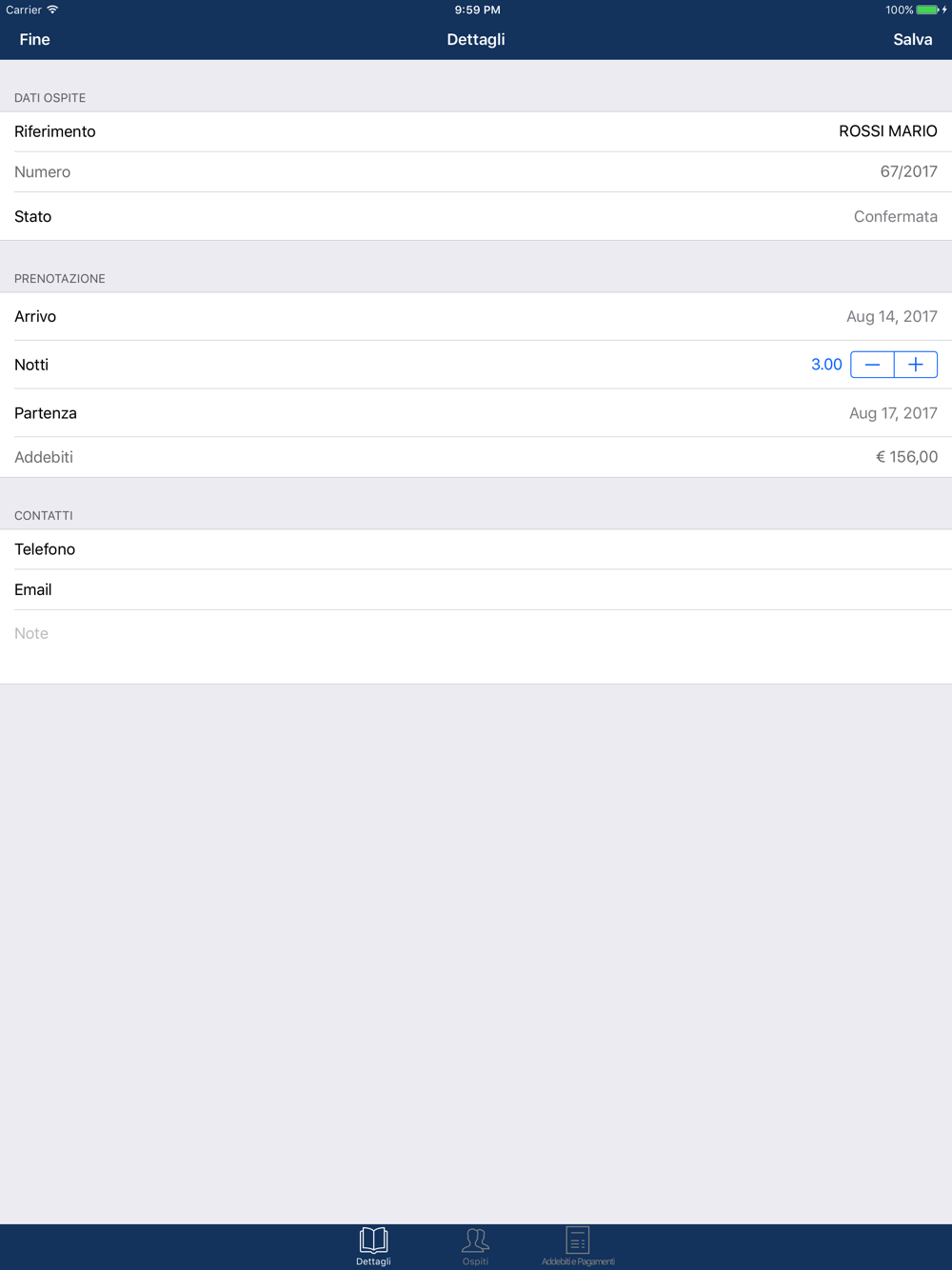Tap the Dettagli title in header
952x1270 pixels.
click(x=476, y=39)
